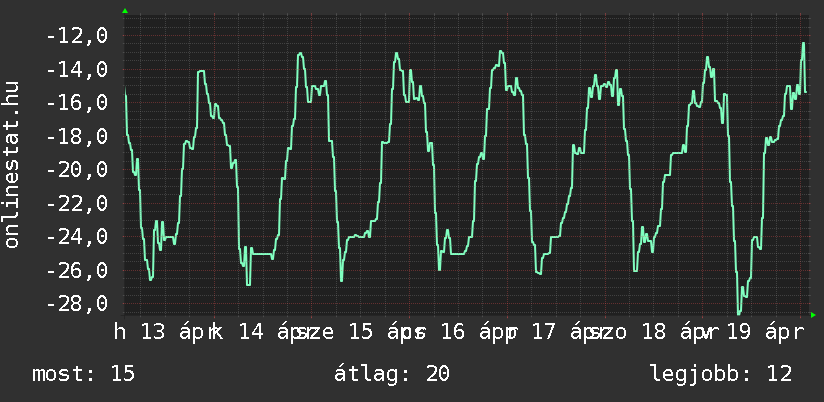Select the -26,0 Y-axis label
The width and height of the screenshot is (824, 402).
point(76,271)
